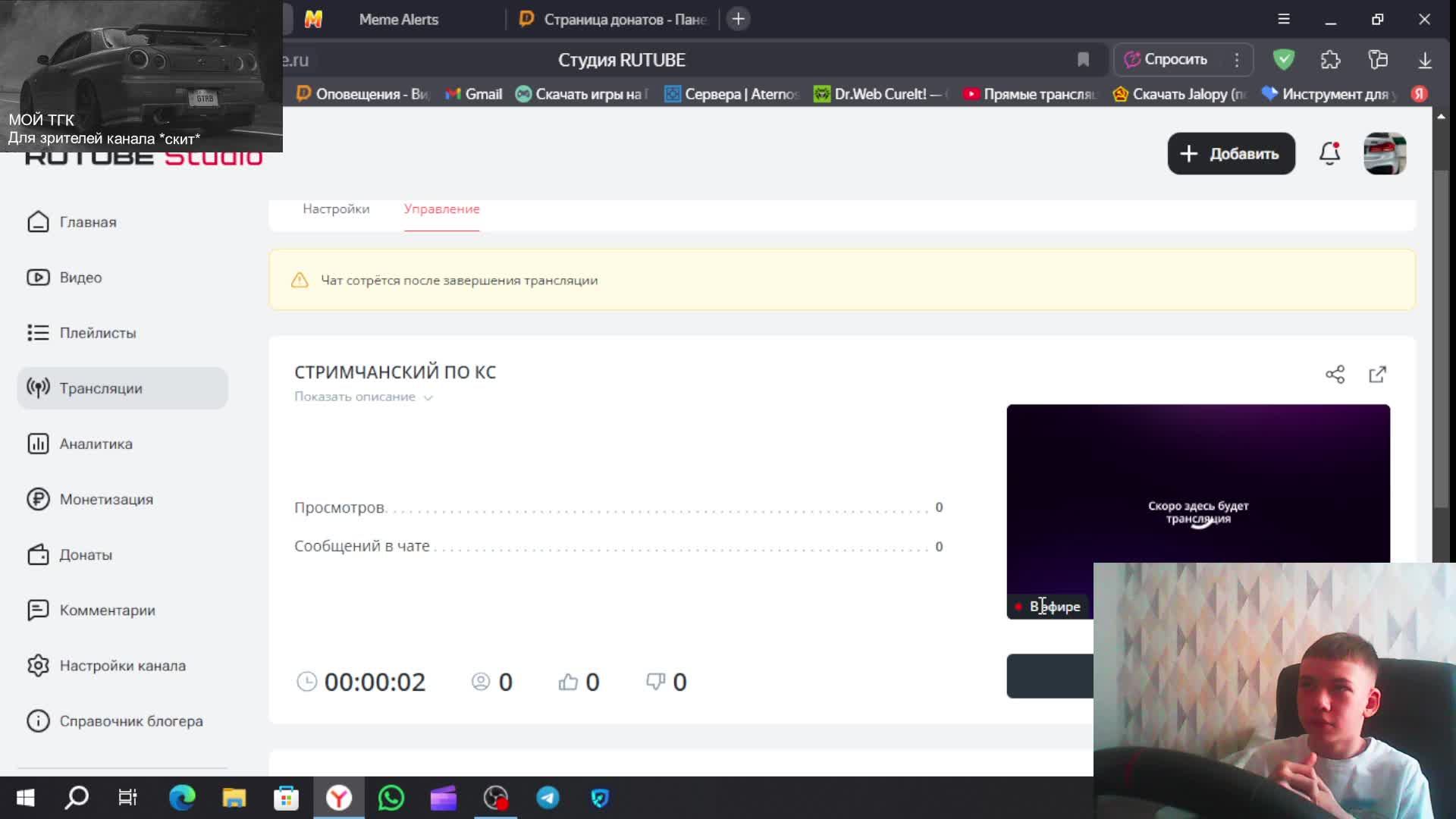Open Microsoft Edge from taskbar

pyautogui.click(x=182, y=798)
